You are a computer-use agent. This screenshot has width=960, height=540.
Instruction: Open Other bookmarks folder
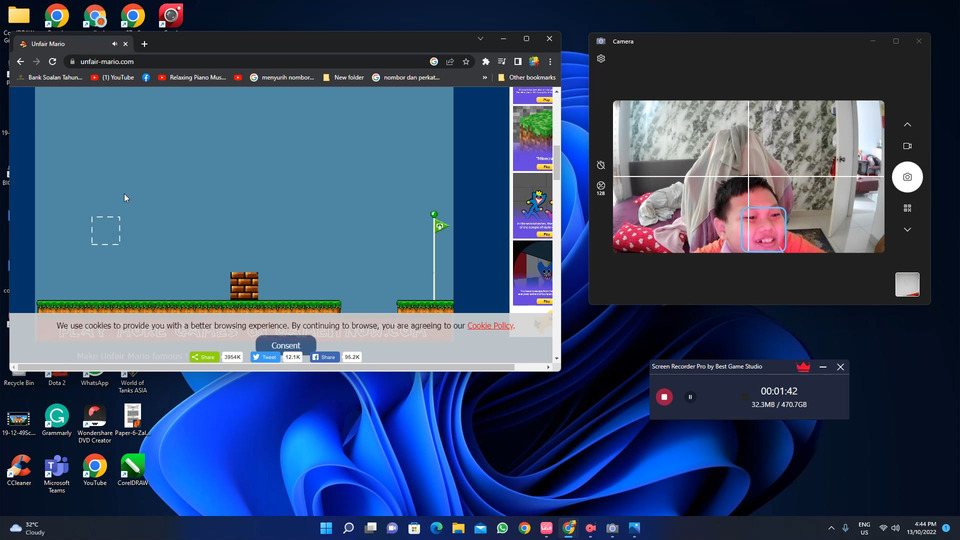click(527, 78)
